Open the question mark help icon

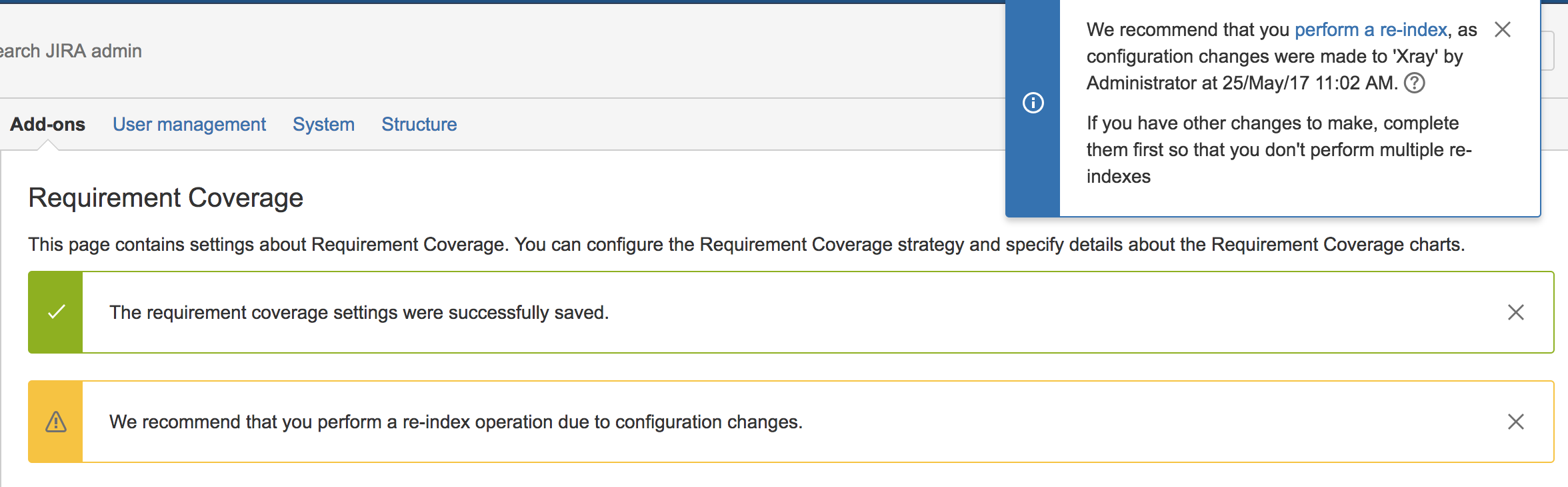(x=1414, y=83)
